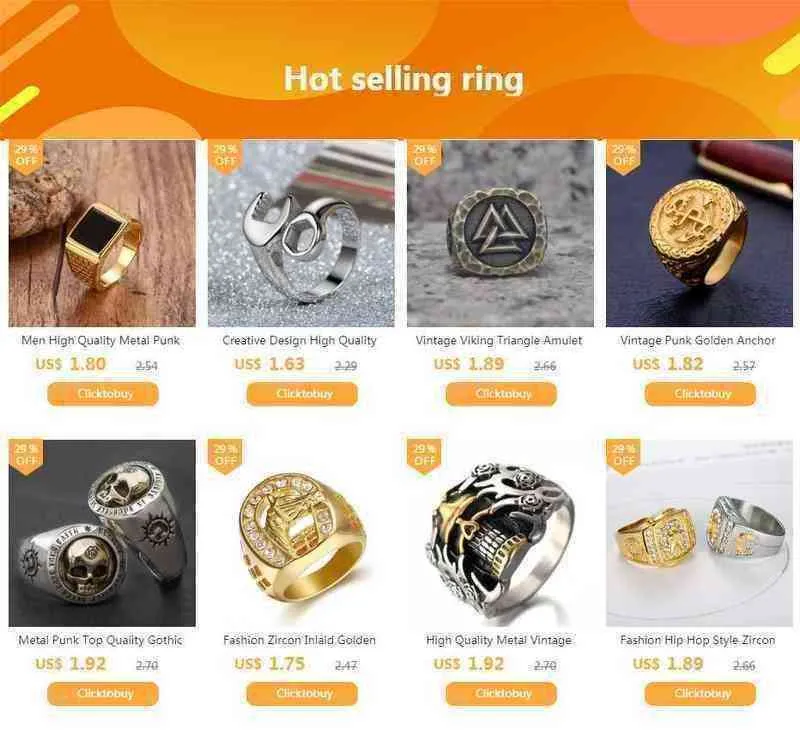Screen dimensions: 800x742
Task: Open the skull with roses ring image
Action: (500, 533)
